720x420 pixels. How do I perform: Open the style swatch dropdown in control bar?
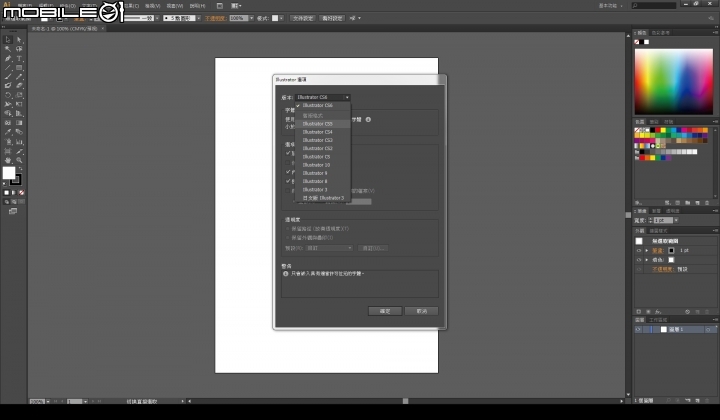[x=281, y=18]
